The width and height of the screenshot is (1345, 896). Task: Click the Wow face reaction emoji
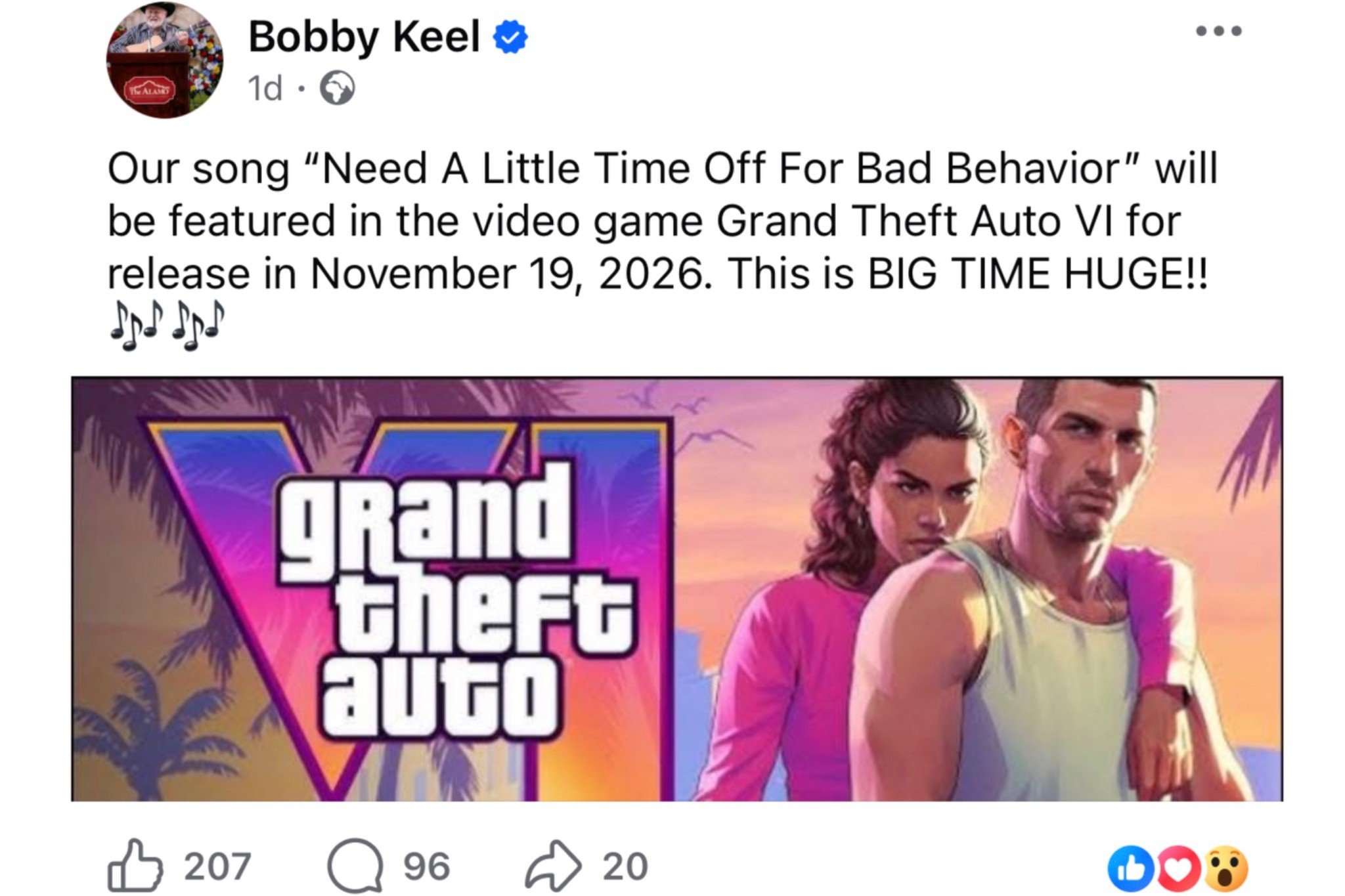[x=1225, y=869]
